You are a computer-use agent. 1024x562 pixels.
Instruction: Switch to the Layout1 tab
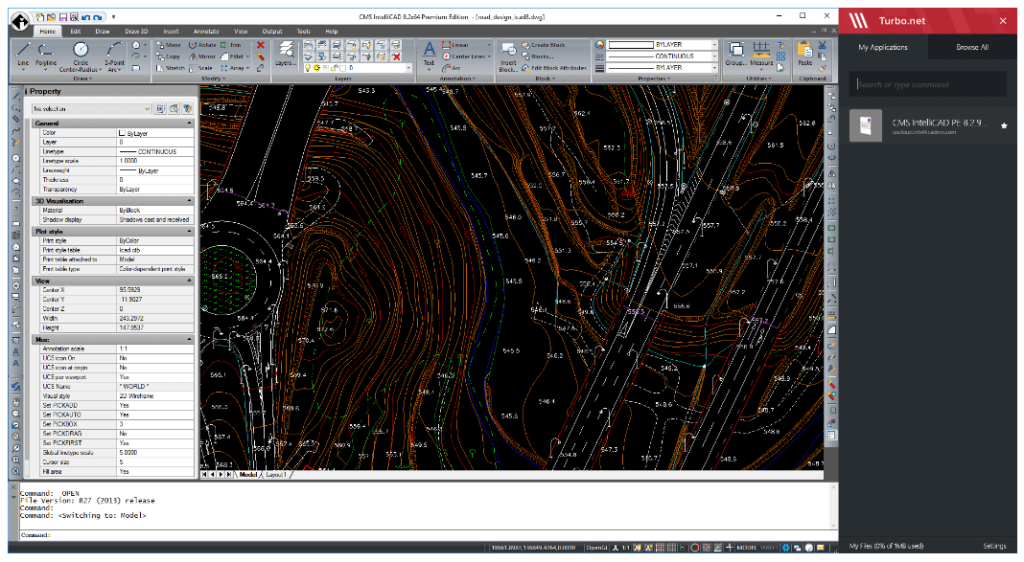point(276,474)
